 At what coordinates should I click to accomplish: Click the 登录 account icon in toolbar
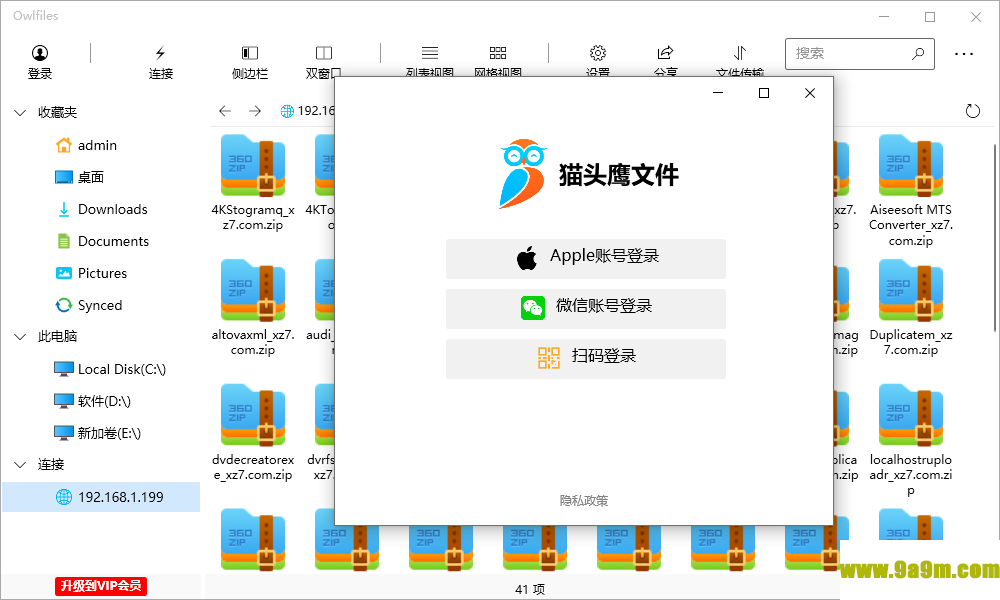point(40,53)
